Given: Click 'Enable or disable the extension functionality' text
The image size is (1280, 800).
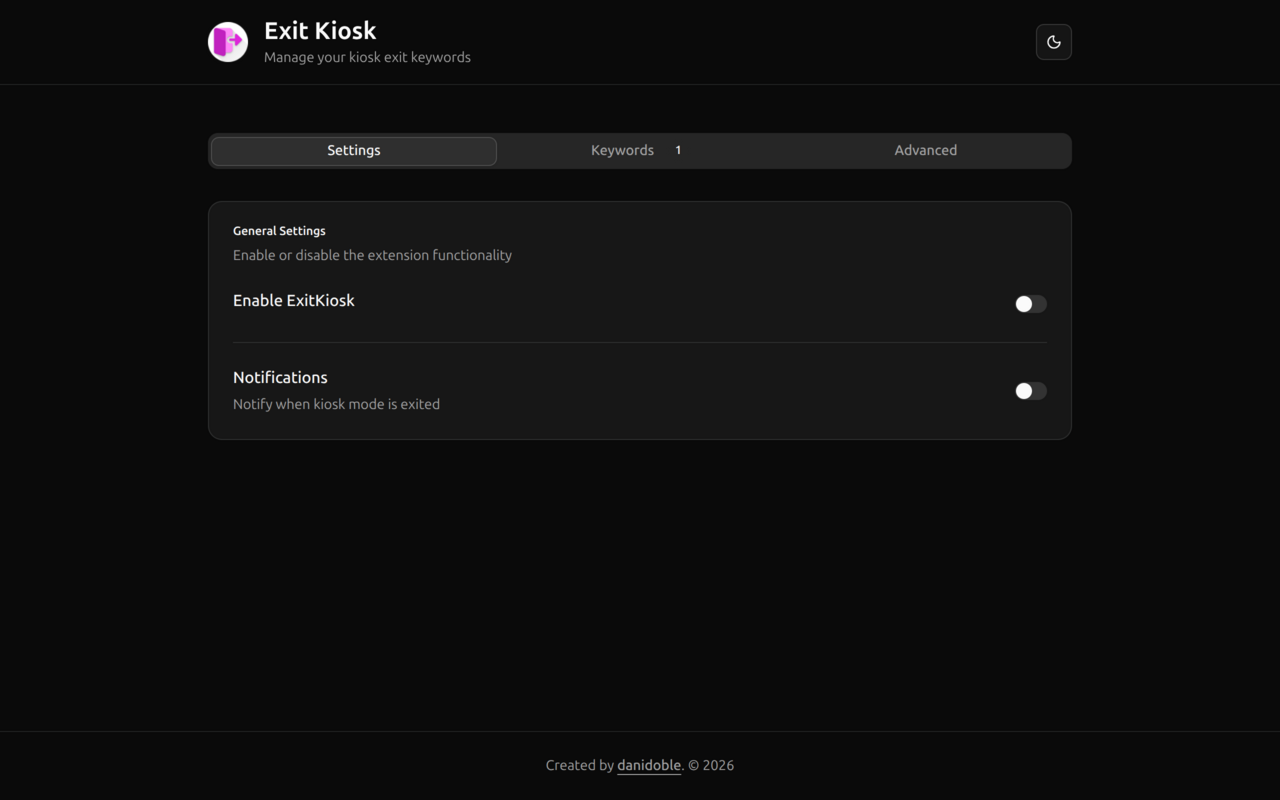Looking at the screenshot, I should coord(372,255).
